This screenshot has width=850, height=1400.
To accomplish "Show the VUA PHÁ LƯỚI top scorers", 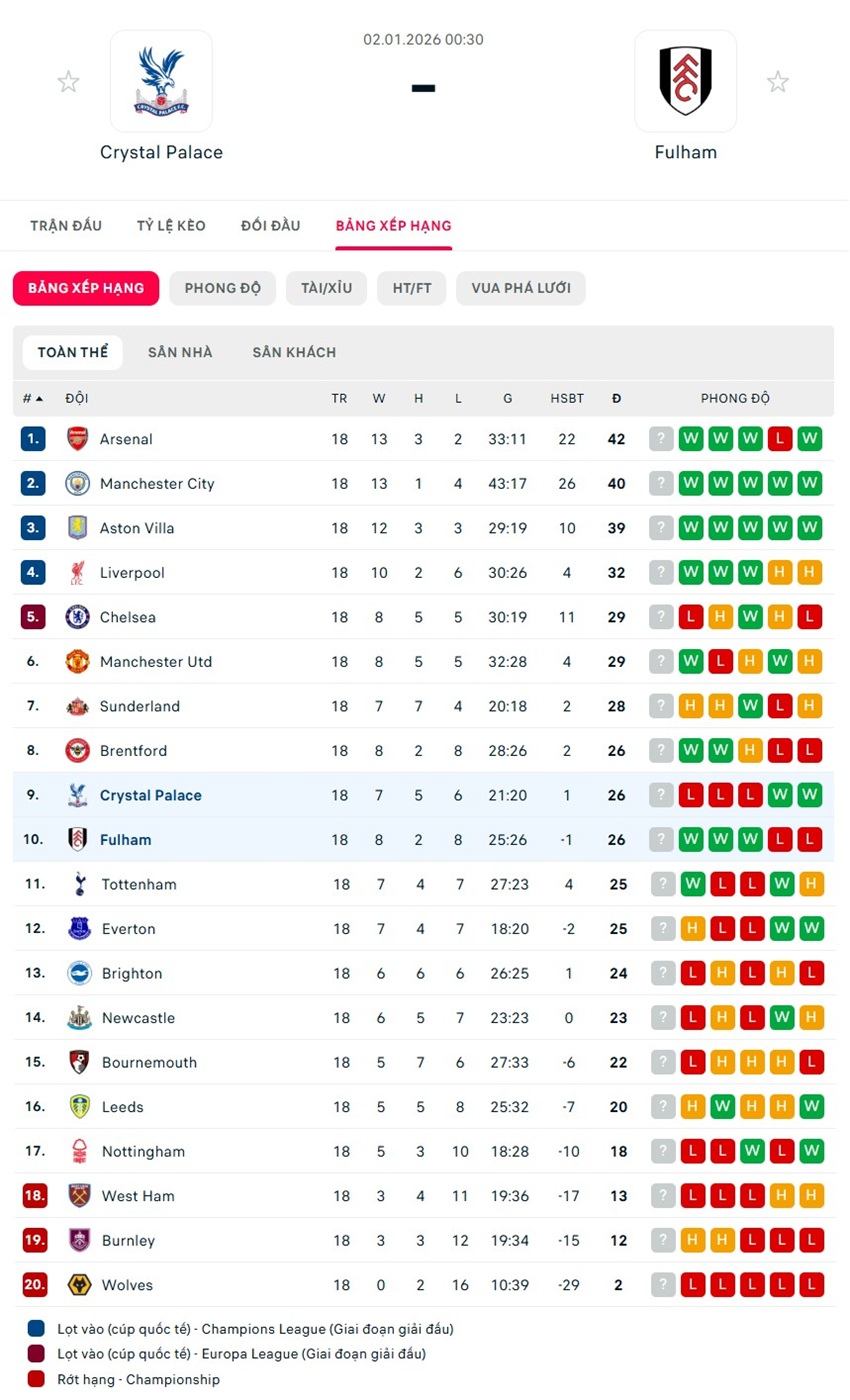I will tap(521, 288).
